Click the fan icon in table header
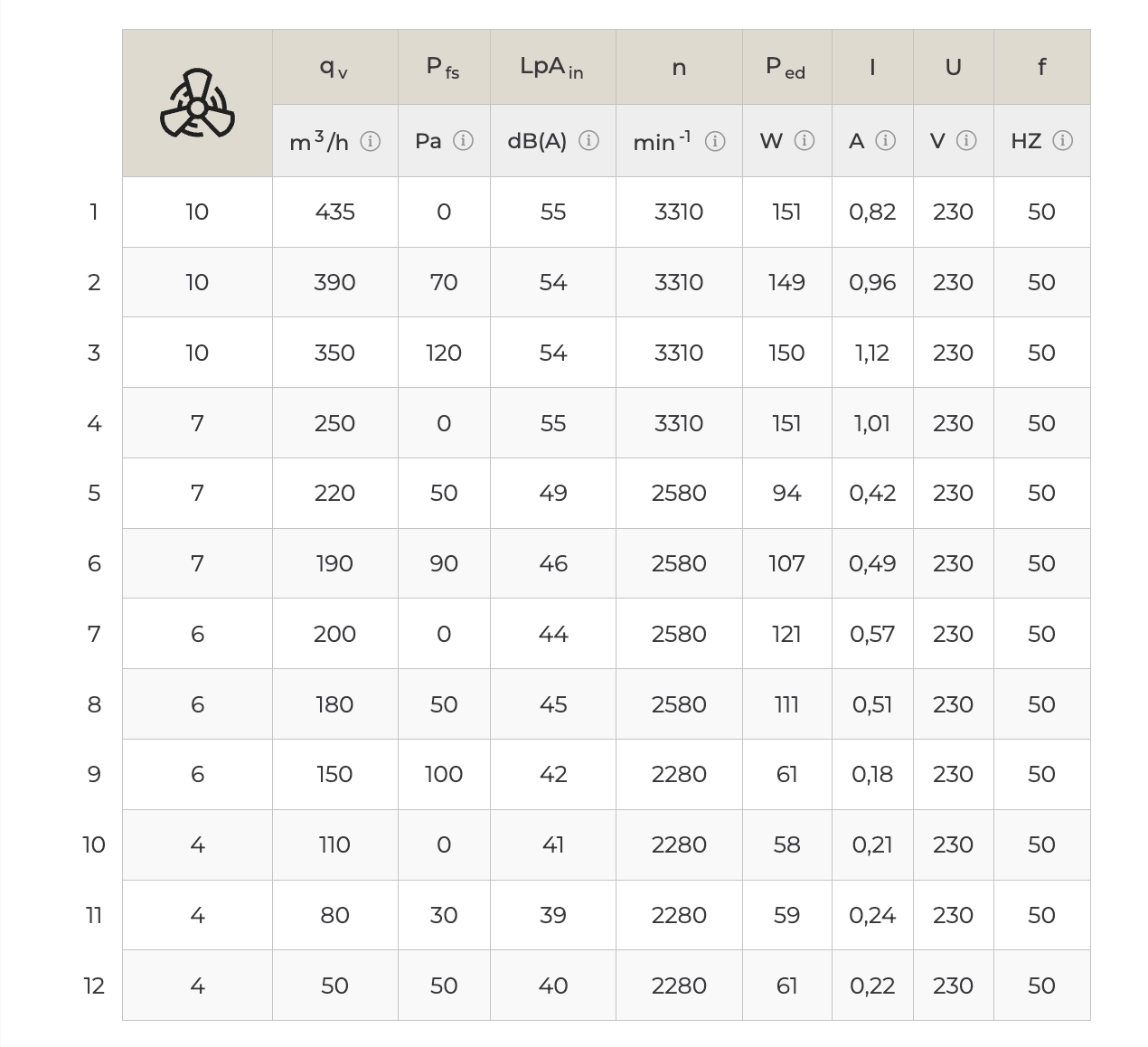Viewport: 1148px width, 1047px height. point(197,104)
